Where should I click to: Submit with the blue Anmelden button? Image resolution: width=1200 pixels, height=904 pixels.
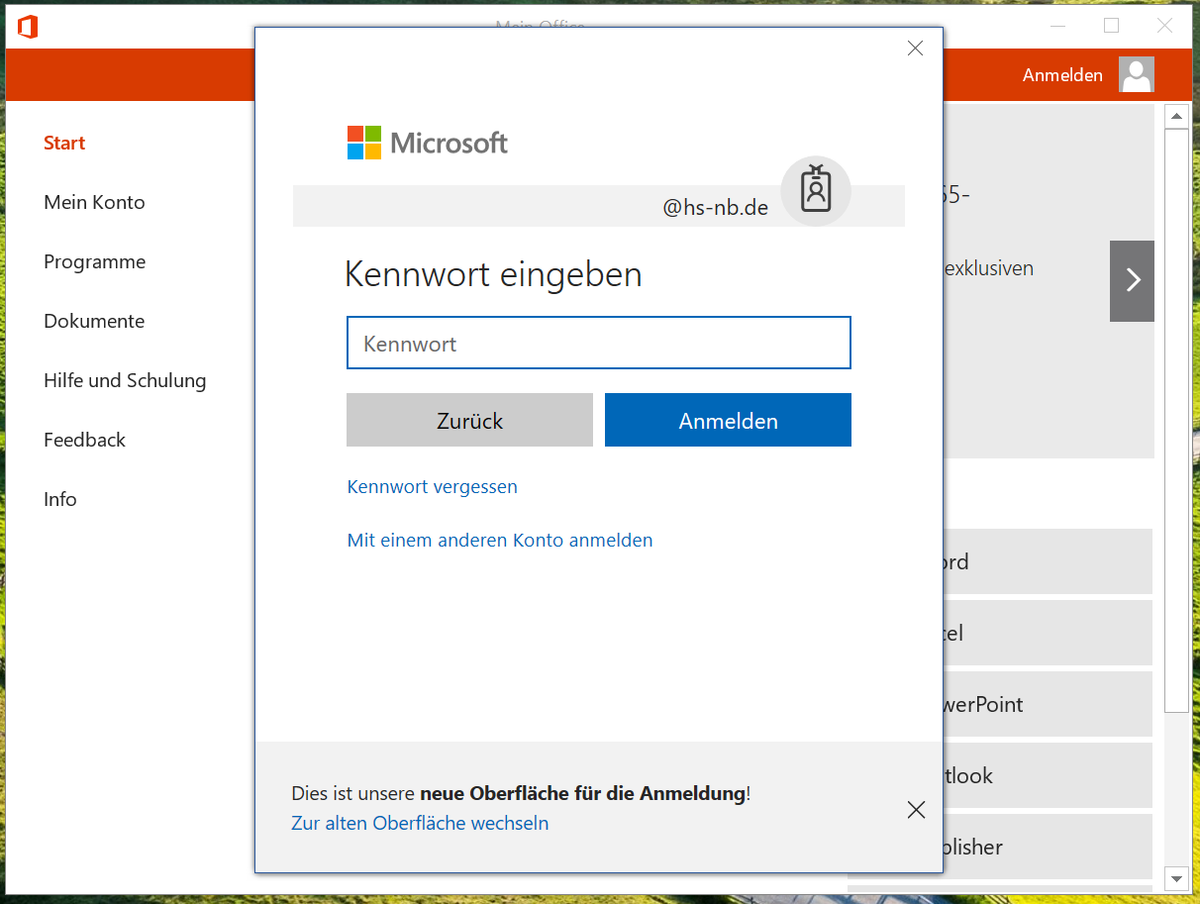coord(728,420)
